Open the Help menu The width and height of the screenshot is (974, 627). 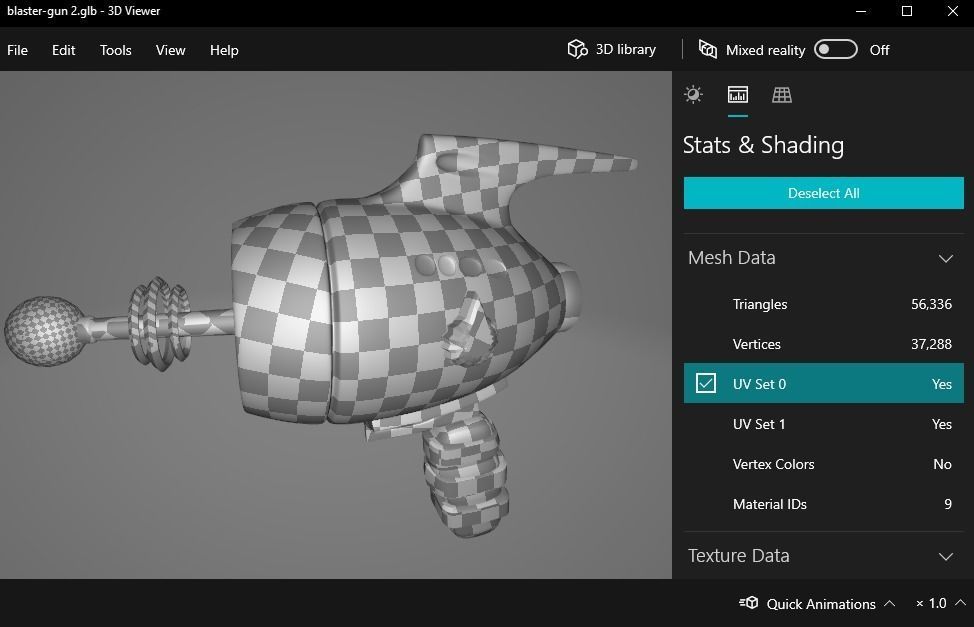[224, 50]
